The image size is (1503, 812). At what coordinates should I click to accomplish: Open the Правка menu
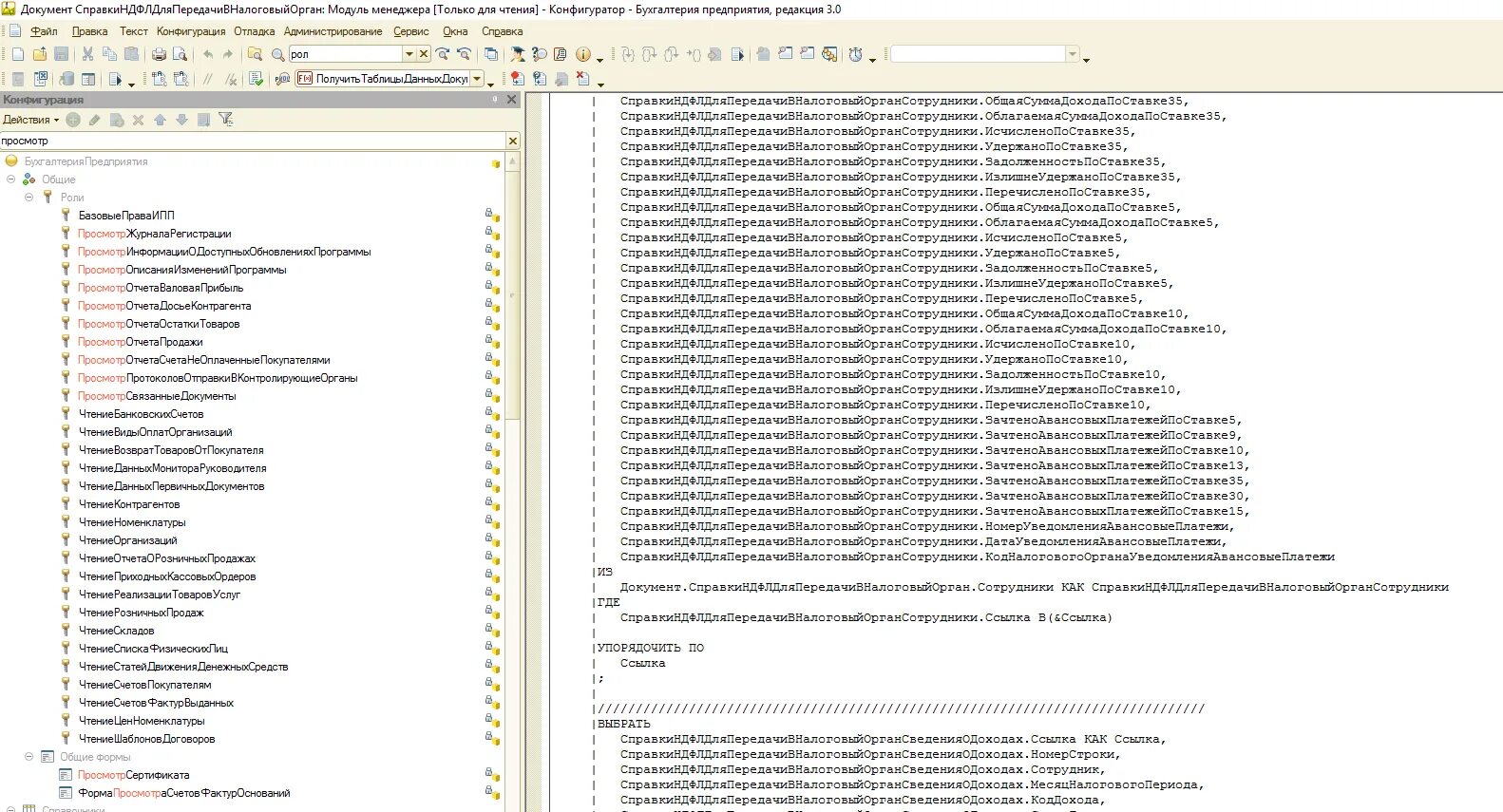click(90, 31)
